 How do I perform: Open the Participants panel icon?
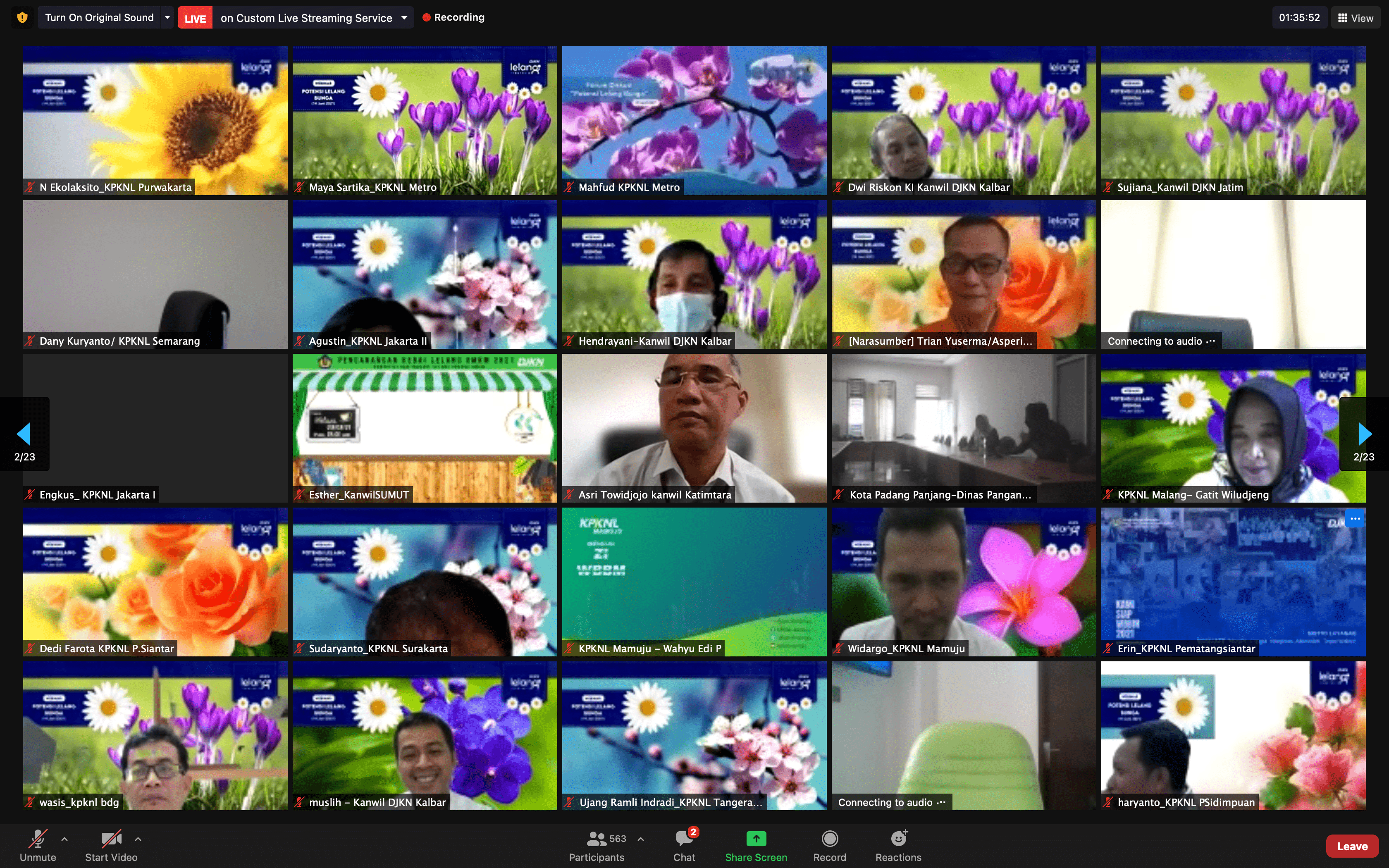point(597,839)
